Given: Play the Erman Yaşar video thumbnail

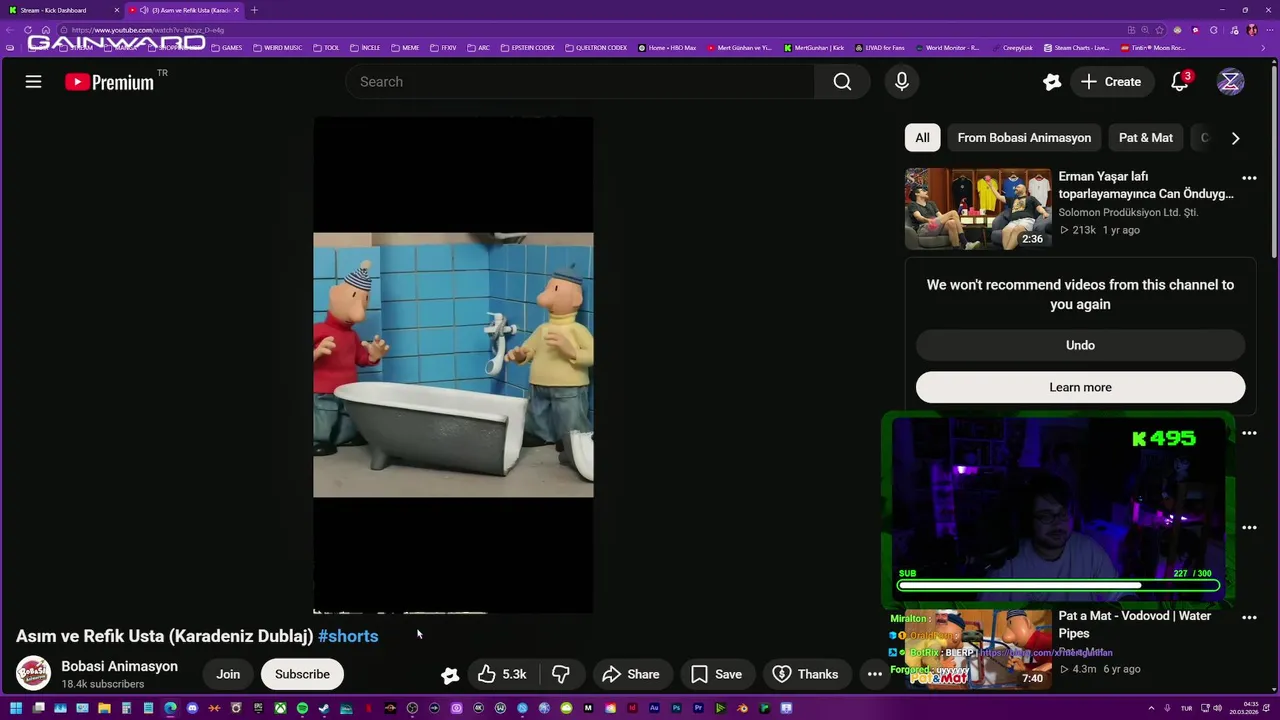Looking at the screenshot, I should [978, 208].
